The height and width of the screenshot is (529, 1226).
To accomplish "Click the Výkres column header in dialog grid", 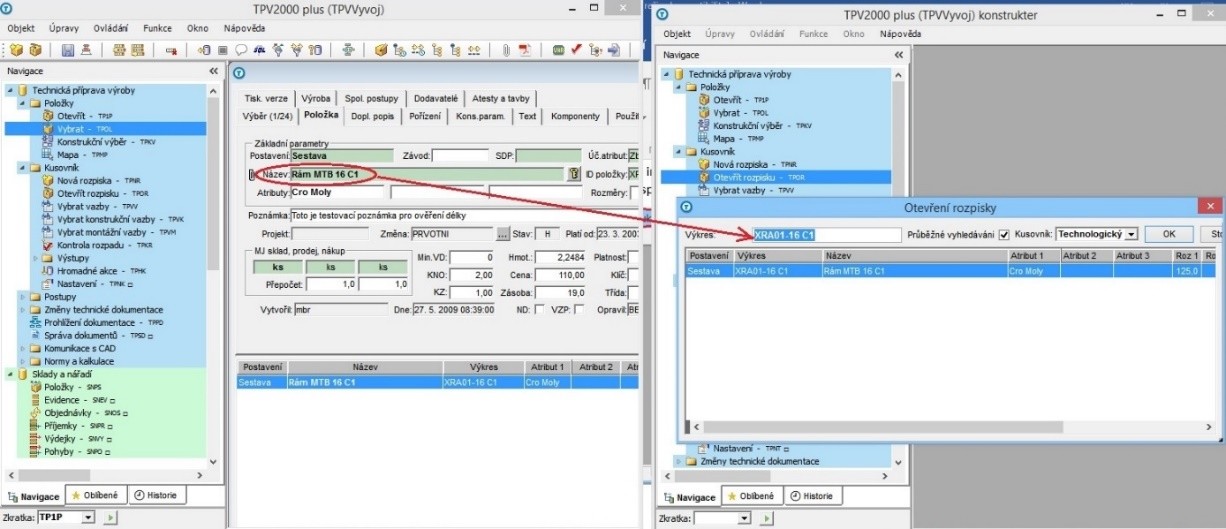I will [779, 256].
